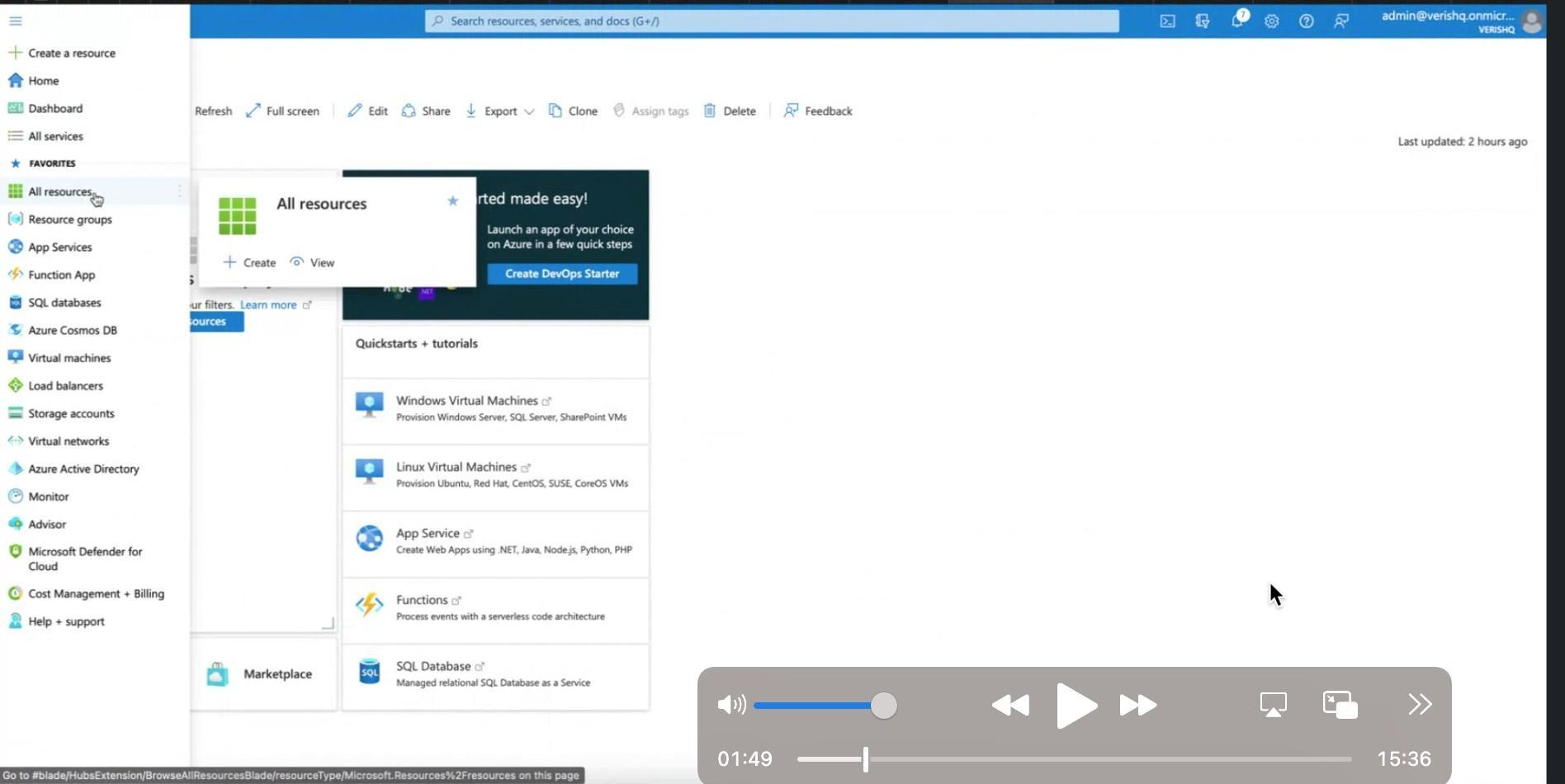Enable picture-in-picture in the video player
Screen dimensions: 1565x784
pos(1340,705)
